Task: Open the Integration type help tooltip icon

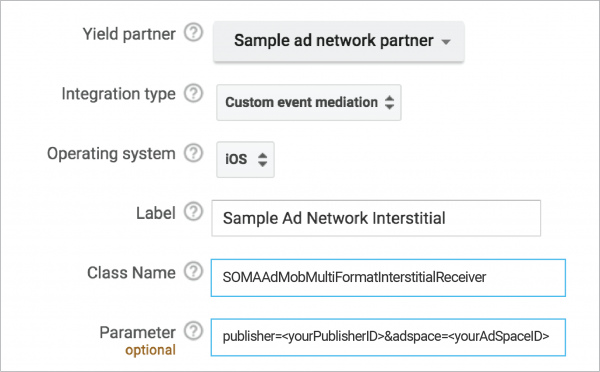Action: (193, 93)
